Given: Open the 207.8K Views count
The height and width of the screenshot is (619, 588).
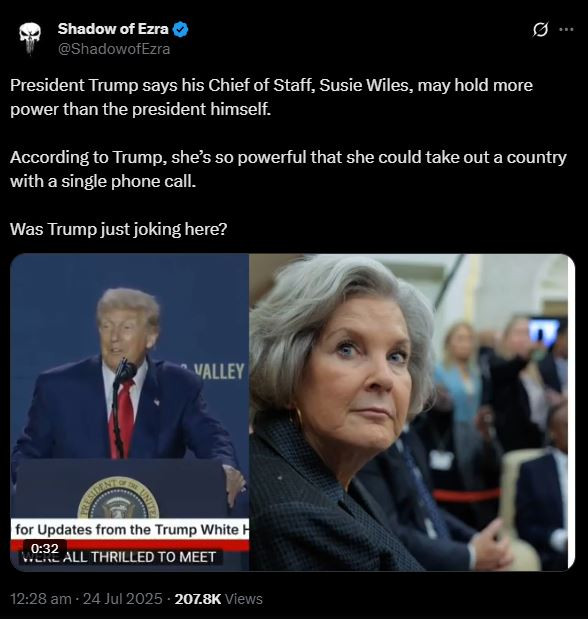Looking at the screenshot, I should click(x=218, y=599).
